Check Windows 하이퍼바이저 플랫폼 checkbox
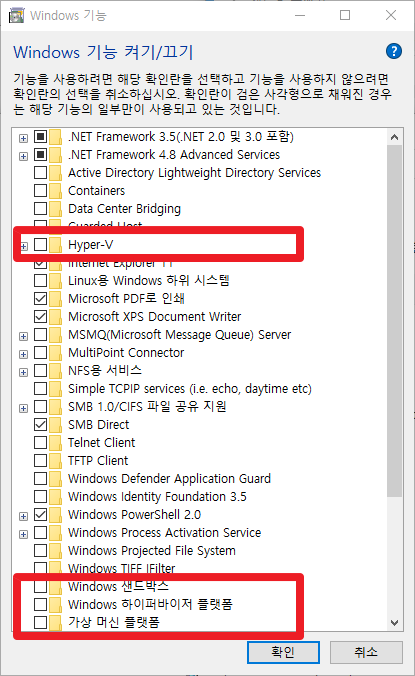The height and width of the screenshot is (676, 415). [41, 604]
